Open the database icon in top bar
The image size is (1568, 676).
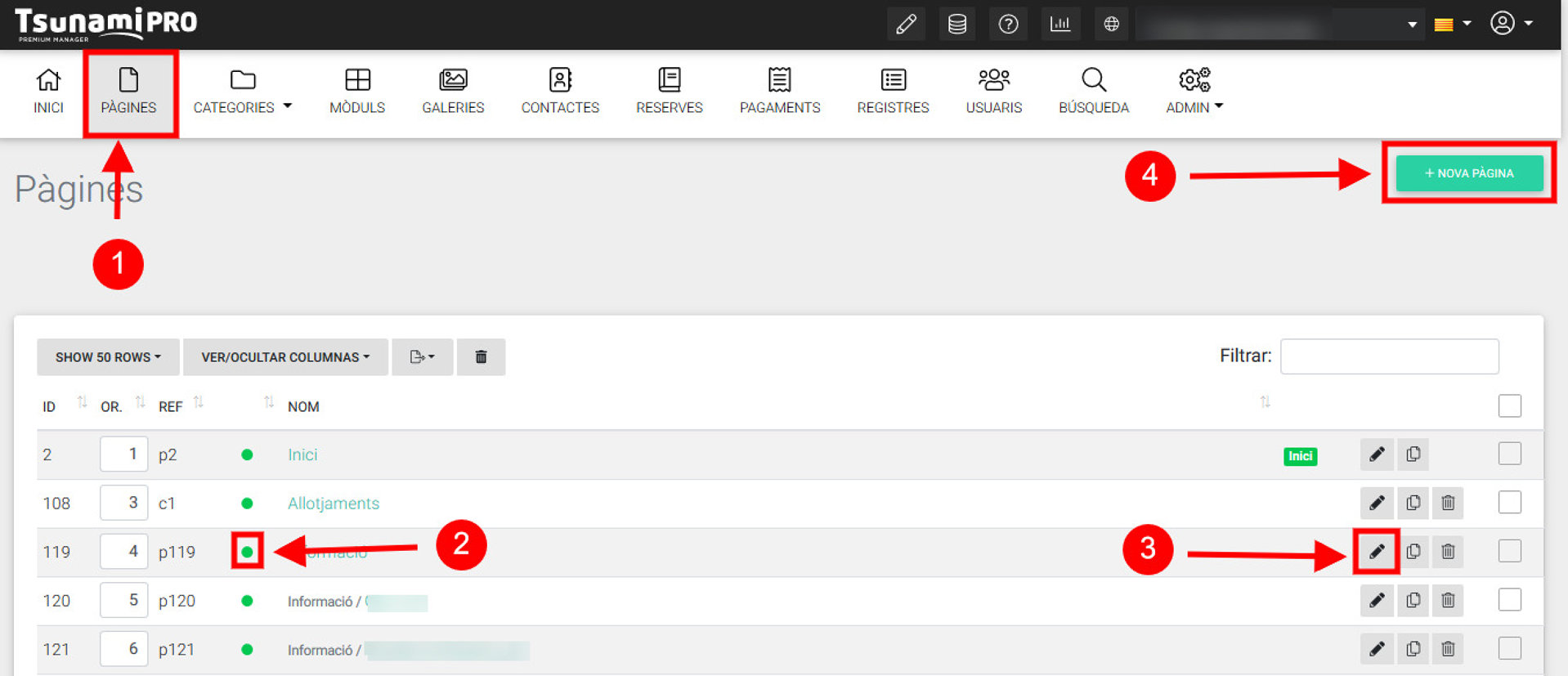click(x=956, y=25)
